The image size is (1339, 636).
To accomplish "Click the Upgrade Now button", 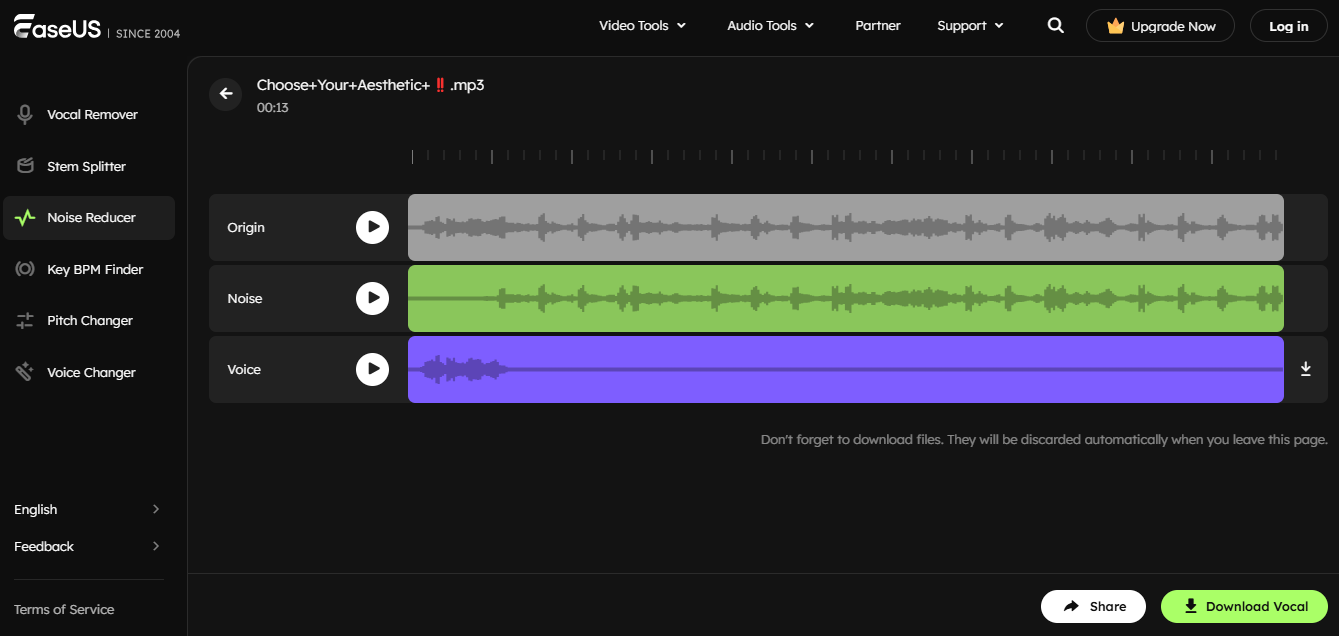I will pos(1160,25).
